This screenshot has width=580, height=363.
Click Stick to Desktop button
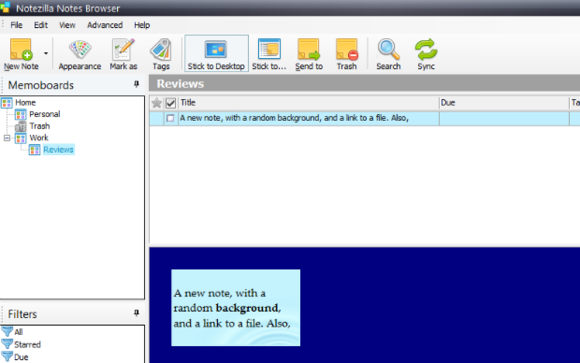coord(216,54)
